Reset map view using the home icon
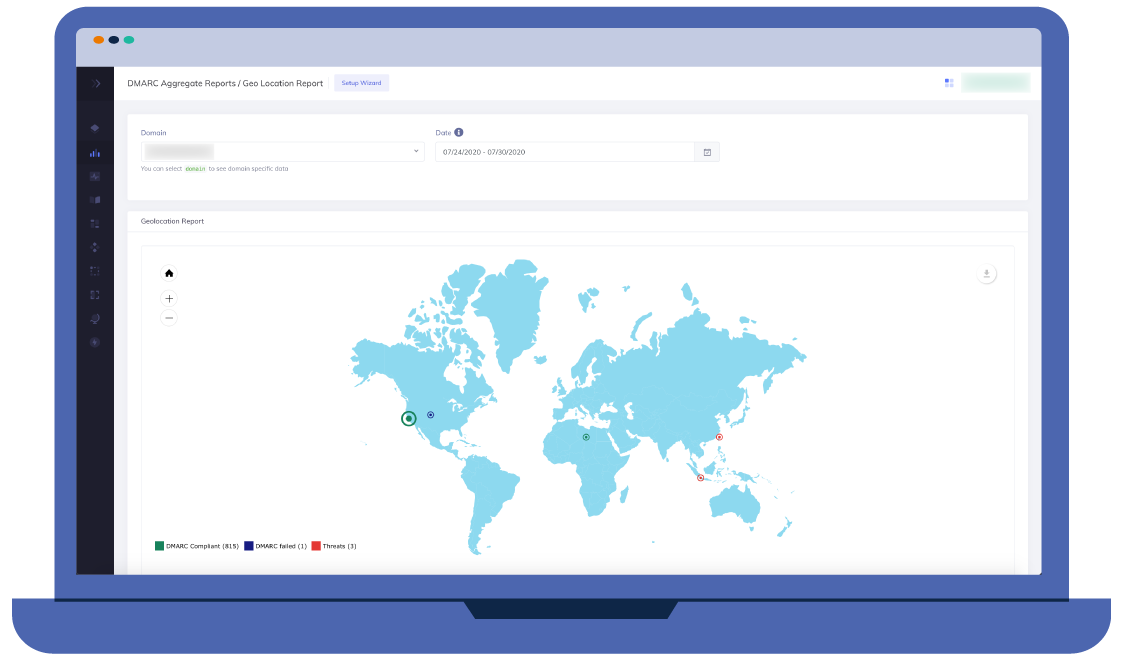 coord(169,272)
